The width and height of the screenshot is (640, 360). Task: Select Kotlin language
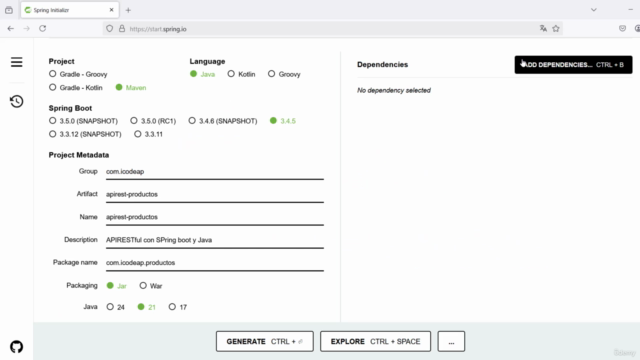(x=242, y=74)
